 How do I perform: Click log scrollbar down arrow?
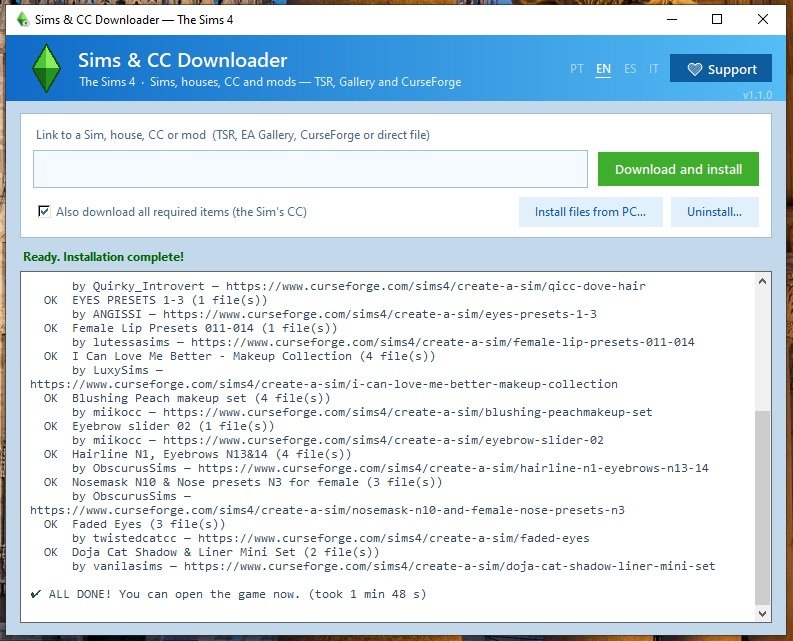[x=763, y=613]
